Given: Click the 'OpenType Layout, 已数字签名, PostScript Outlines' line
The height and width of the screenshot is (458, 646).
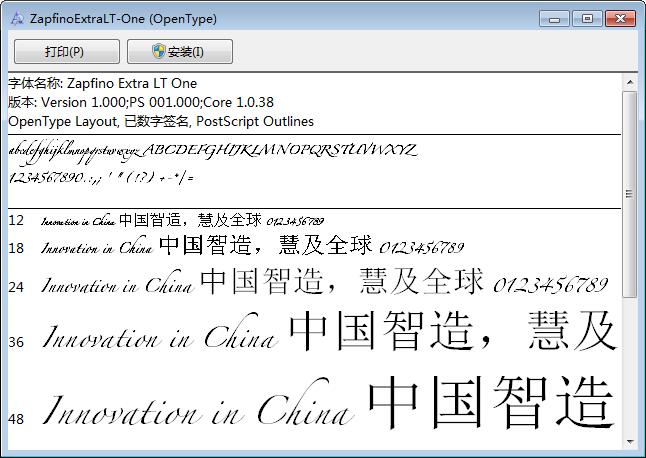Looking at the screenshot, I should (161, 121).
